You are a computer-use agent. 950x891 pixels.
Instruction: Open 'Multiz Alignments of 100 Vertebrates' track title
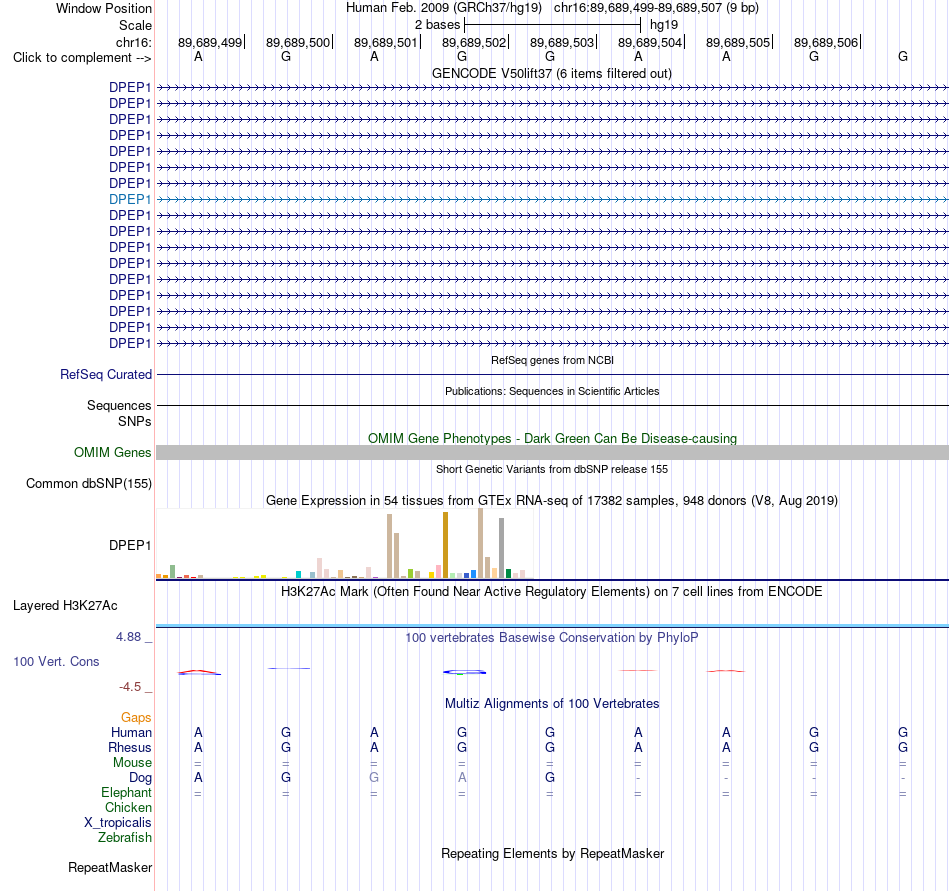(552, 704)
